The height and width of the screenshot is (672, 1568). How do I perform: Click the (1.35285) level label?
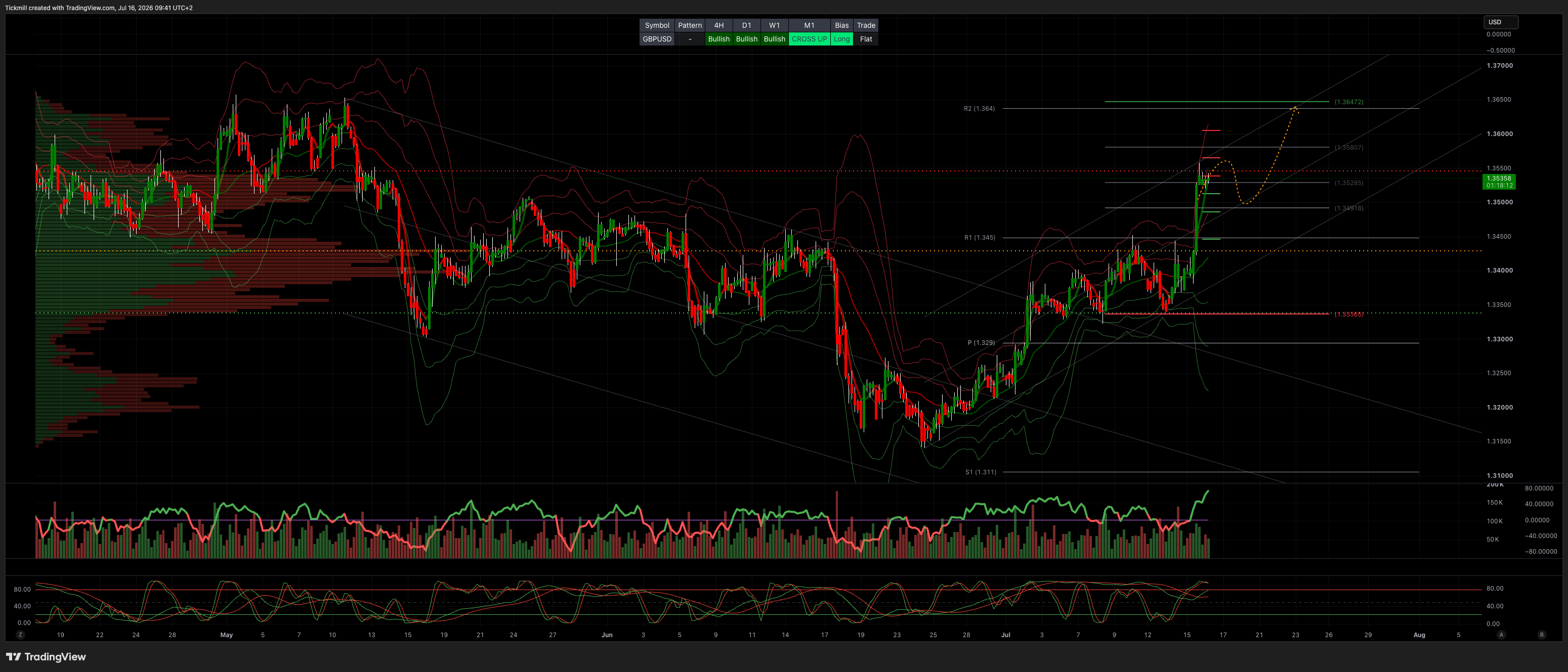tap(1349, 183)
